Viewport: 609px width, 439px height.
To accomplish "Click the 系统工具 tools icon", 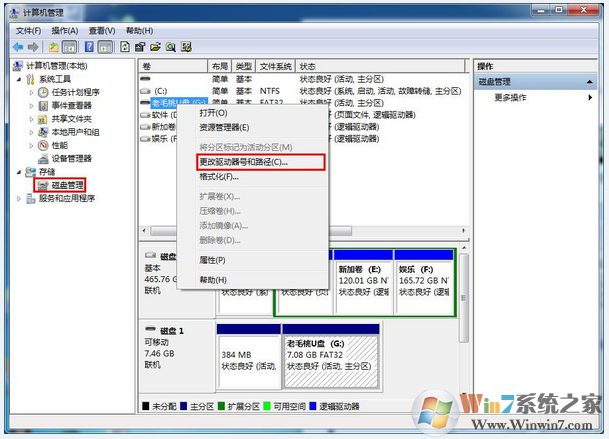I will click(30, 80).
